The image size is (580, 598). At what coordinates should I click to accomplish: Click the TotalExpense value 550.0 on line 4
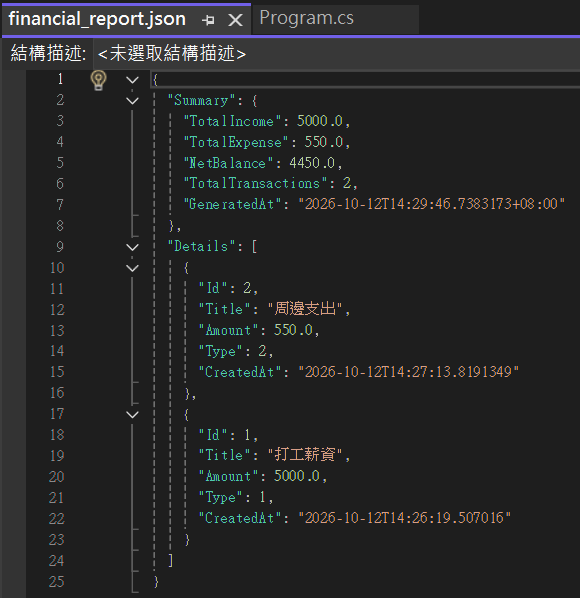click(x=323, y=142)
